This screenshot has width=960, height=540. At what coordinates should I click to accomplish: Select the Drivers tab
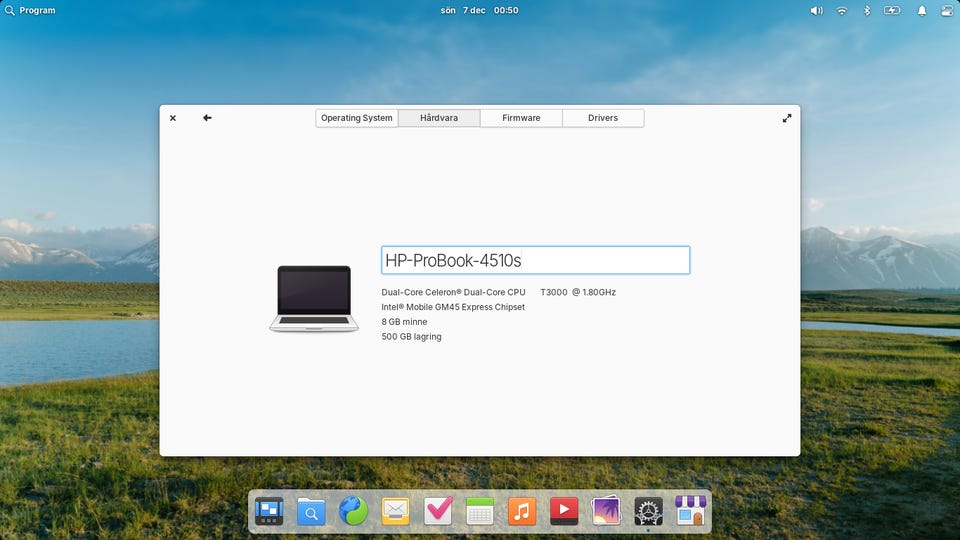[603, 118]
